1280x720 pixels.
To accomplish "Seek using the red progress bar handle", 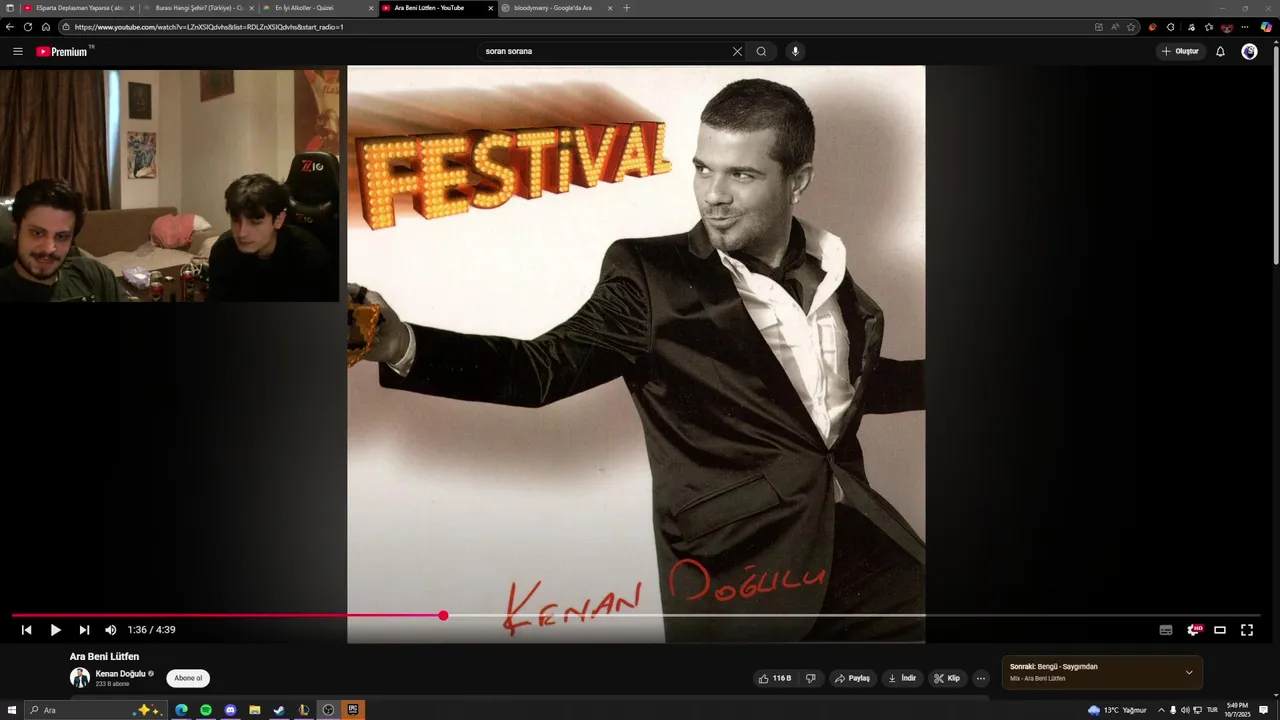I will [443, 615].
